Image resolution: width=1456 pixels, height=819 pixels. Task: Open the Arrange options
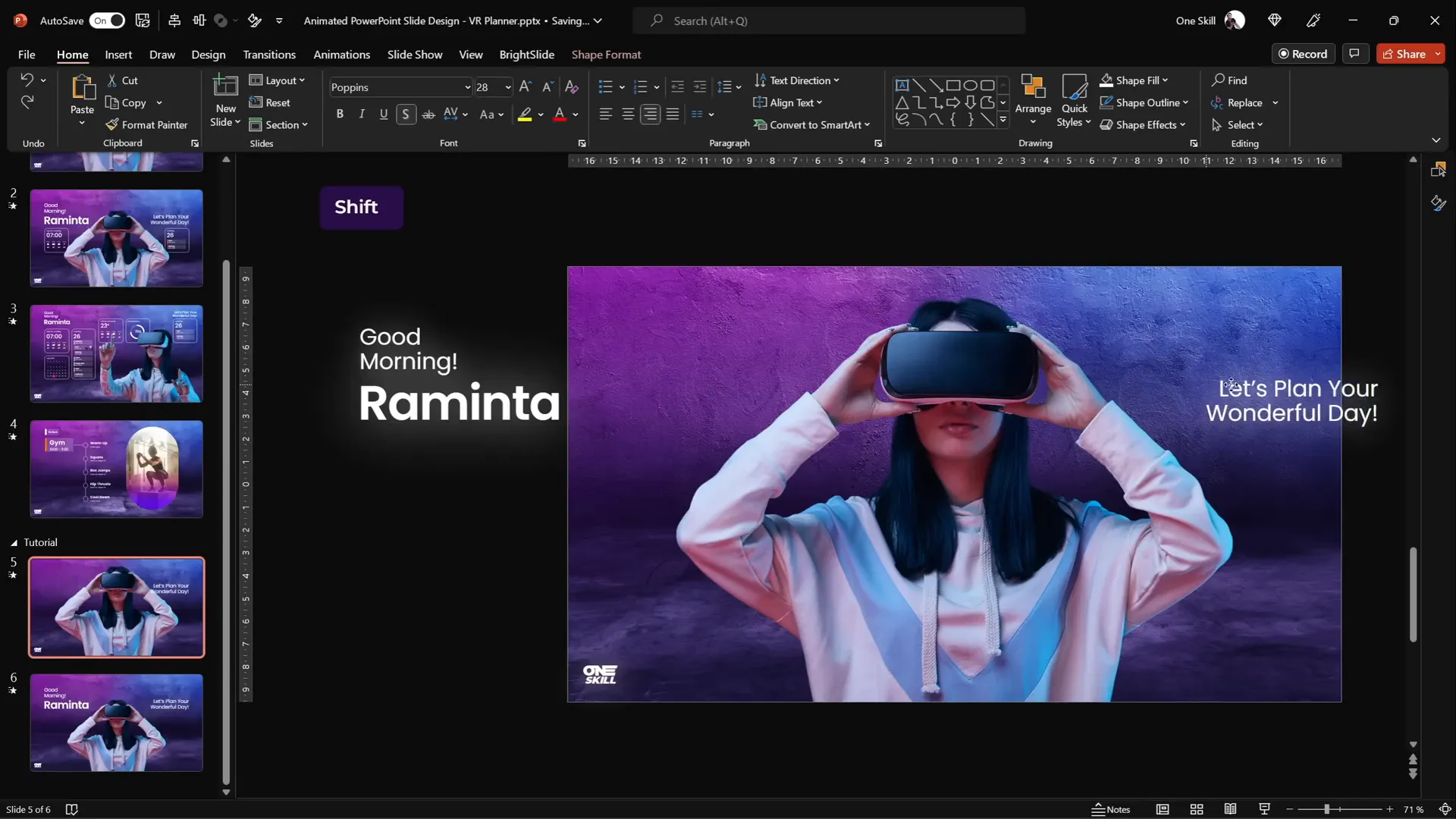click(1034, 101)
